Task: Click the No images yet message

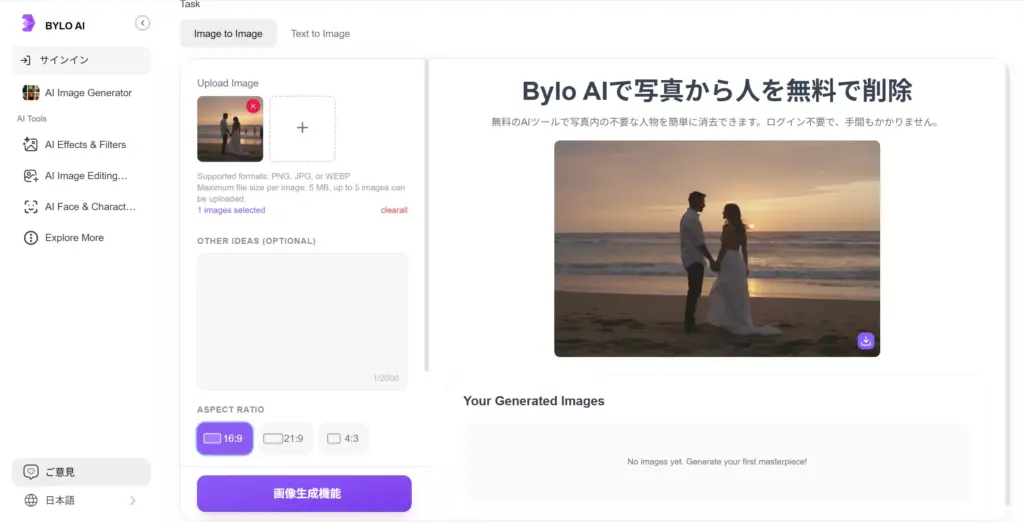Action: [717, 461]
